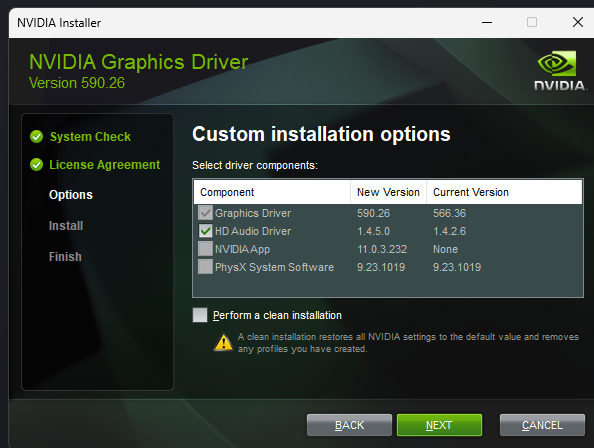
Task: Click new version value 11.0.3.232
Action: pos(382,249)
